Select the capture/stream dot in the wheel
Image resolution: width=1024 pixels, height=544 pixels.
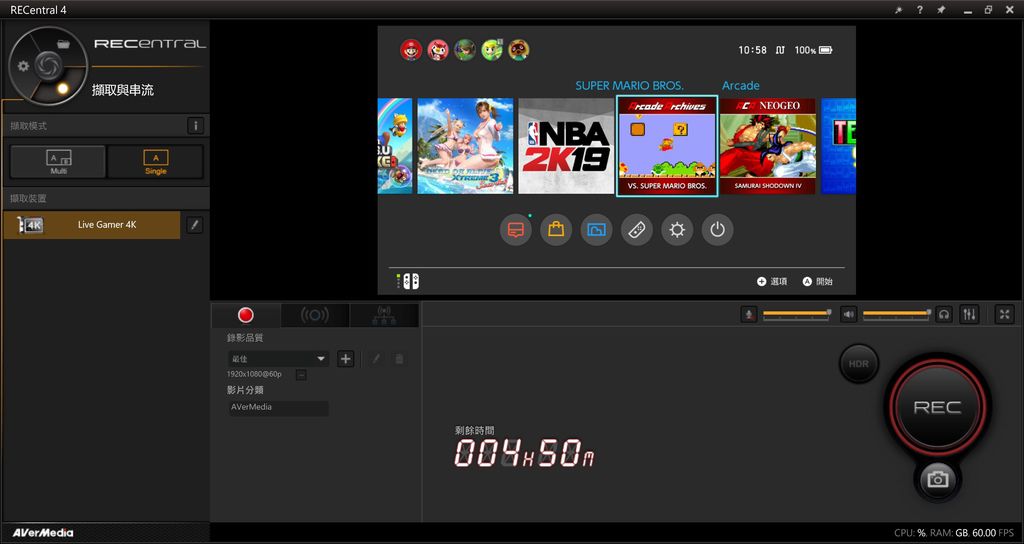pos(63,88)
